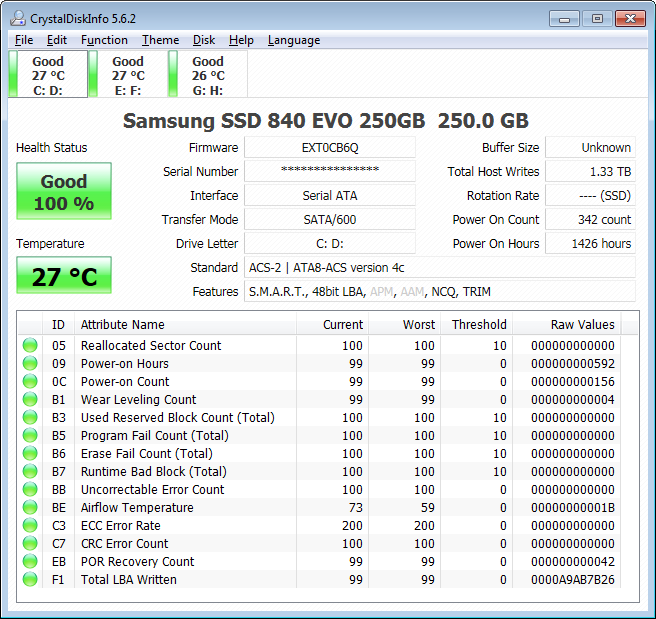This screenshot has width=656, height=619.
Task: Click the Features field listing S.M.A.R.T.
Action: pyautogui.click(x=440, y=292)
